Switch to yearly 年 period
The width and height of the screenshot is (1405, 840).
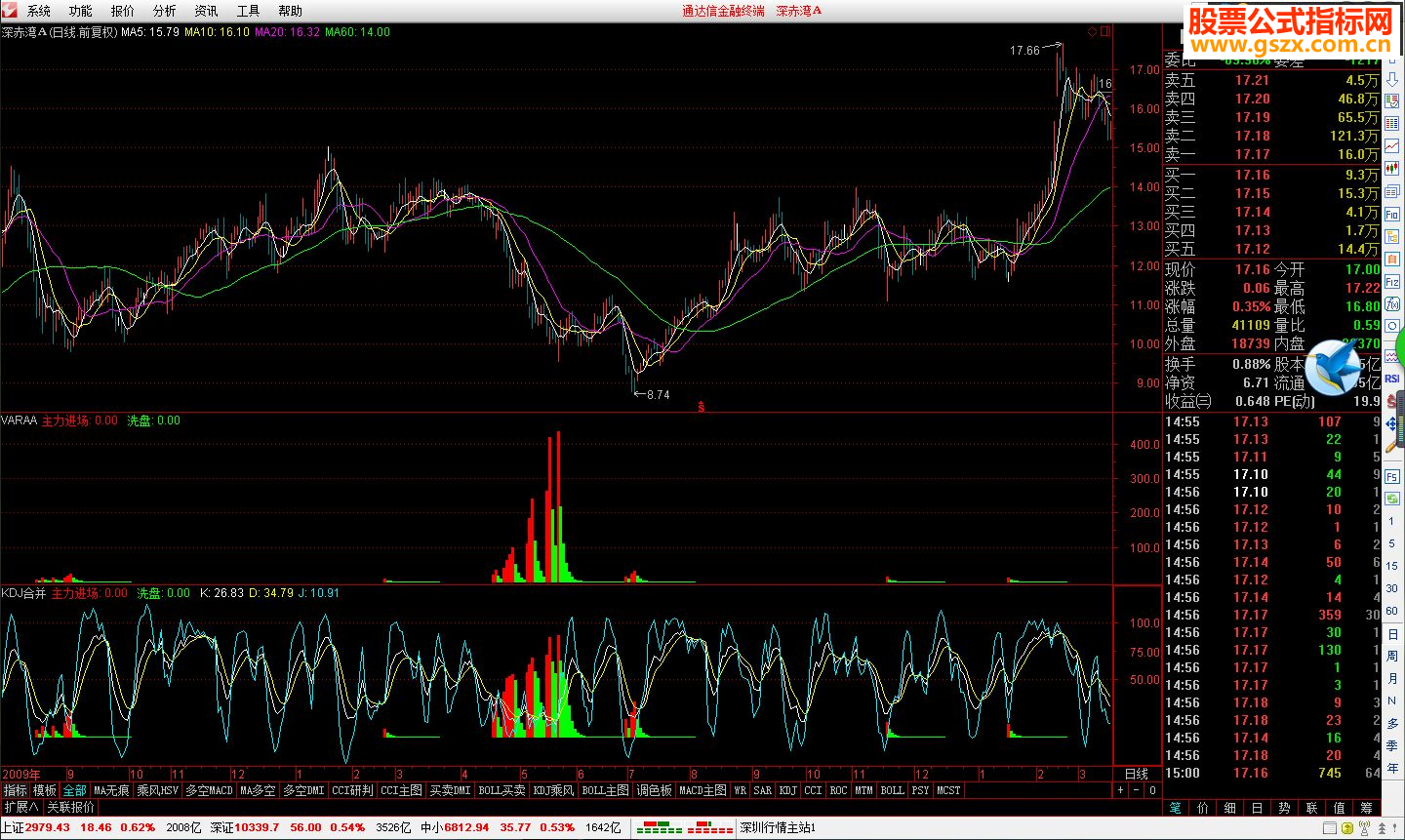pyautogui.click(x=1392, y=768)
